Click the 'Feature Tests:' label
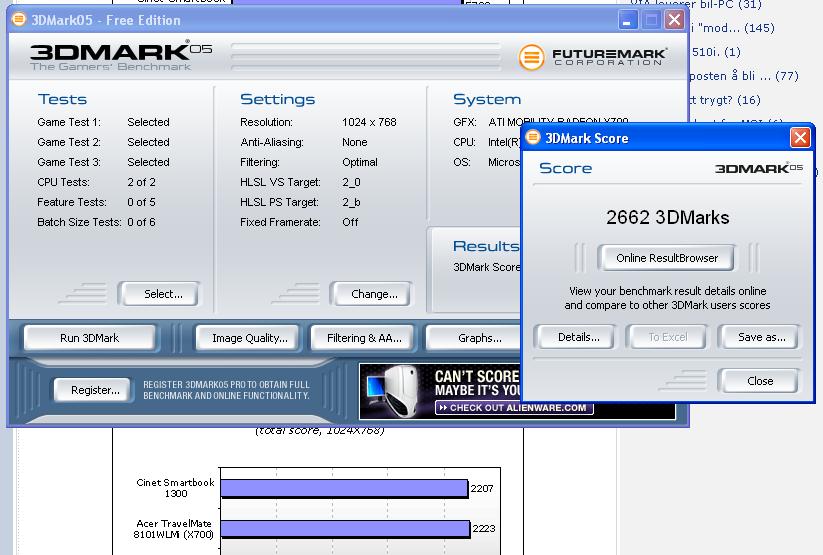Viewport: 823px width, 555px height. (71, 202)
